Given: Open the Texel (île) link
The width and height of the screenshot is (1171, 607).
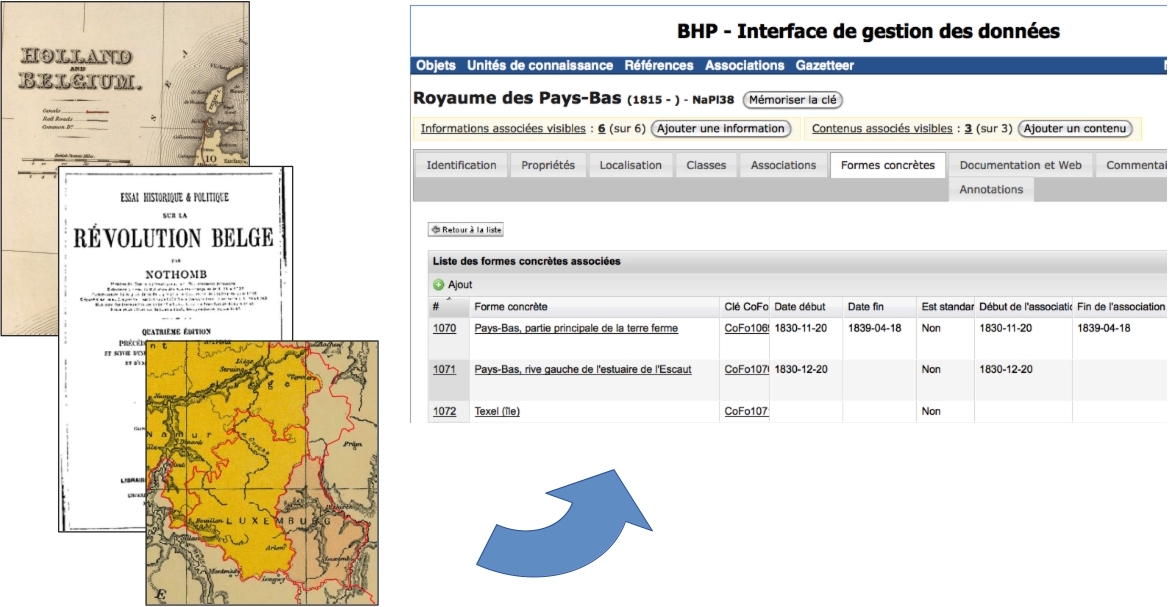Looking at the screenshot, I should (497, 412).
